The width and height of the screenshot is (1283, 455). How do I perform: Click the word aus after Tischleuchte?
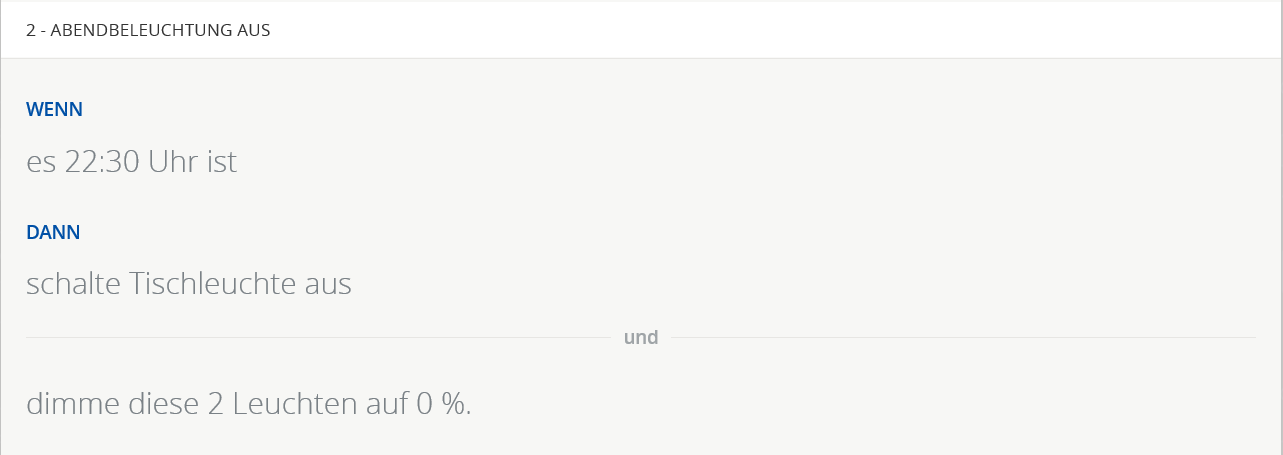point(329,284)
